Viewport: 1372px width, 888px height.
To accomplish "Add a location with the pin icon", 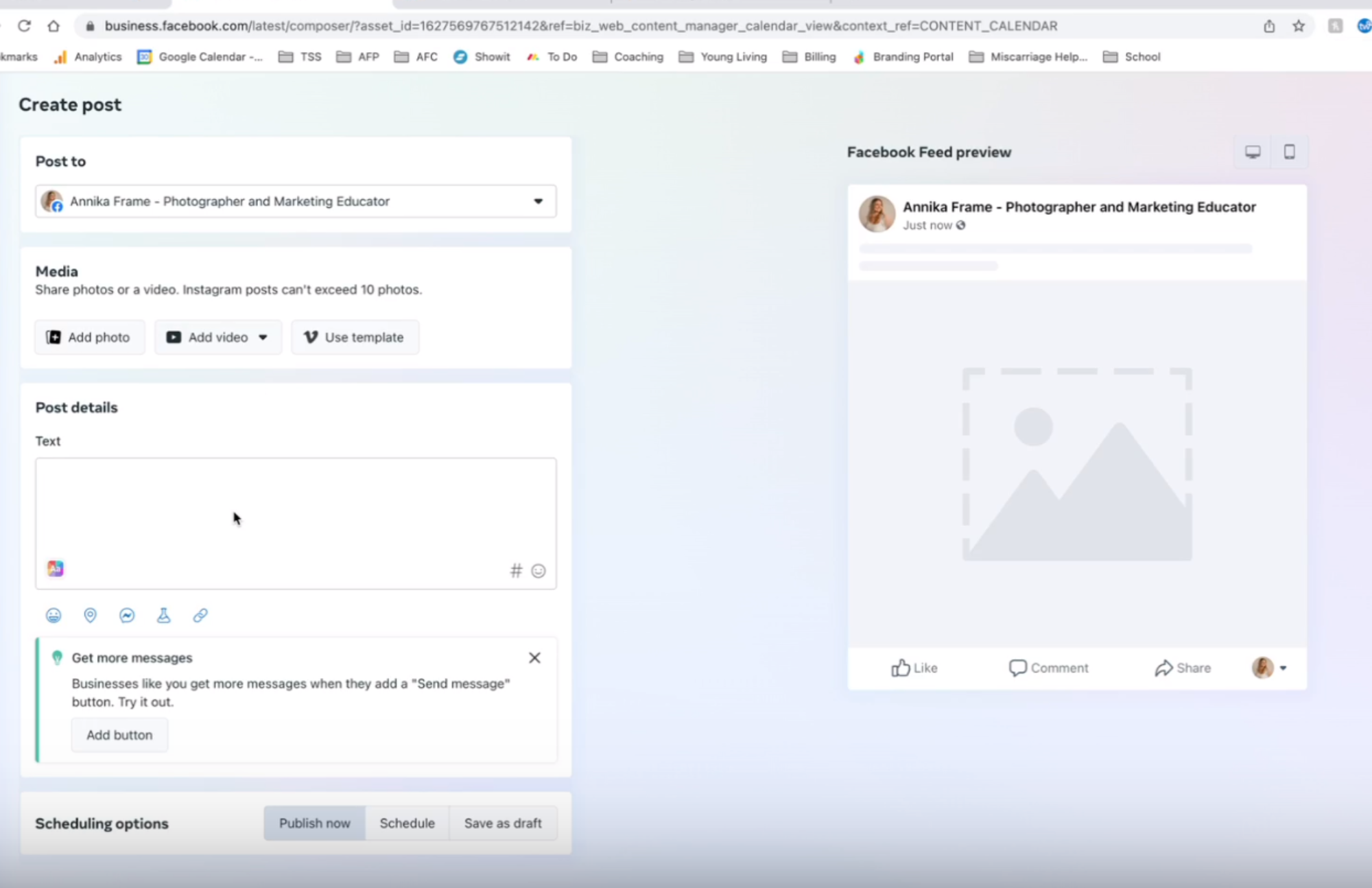I will [90, 615].
